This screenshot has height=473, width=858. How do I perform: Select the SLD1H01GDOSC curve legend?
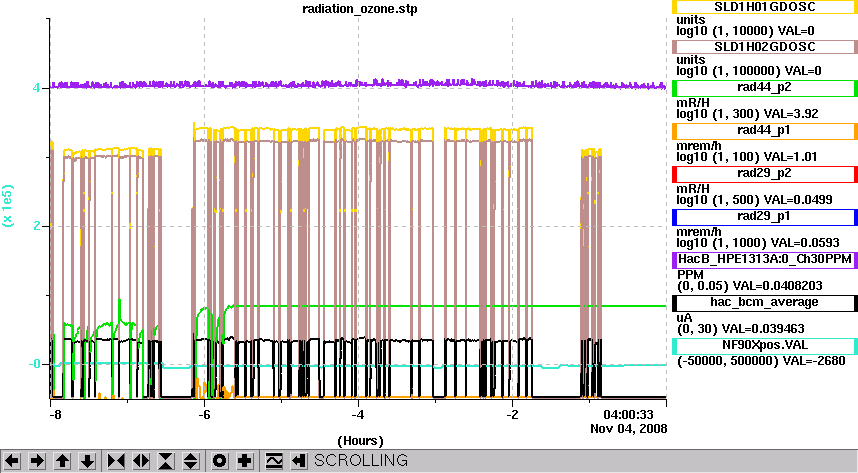(x=764, y=7)
